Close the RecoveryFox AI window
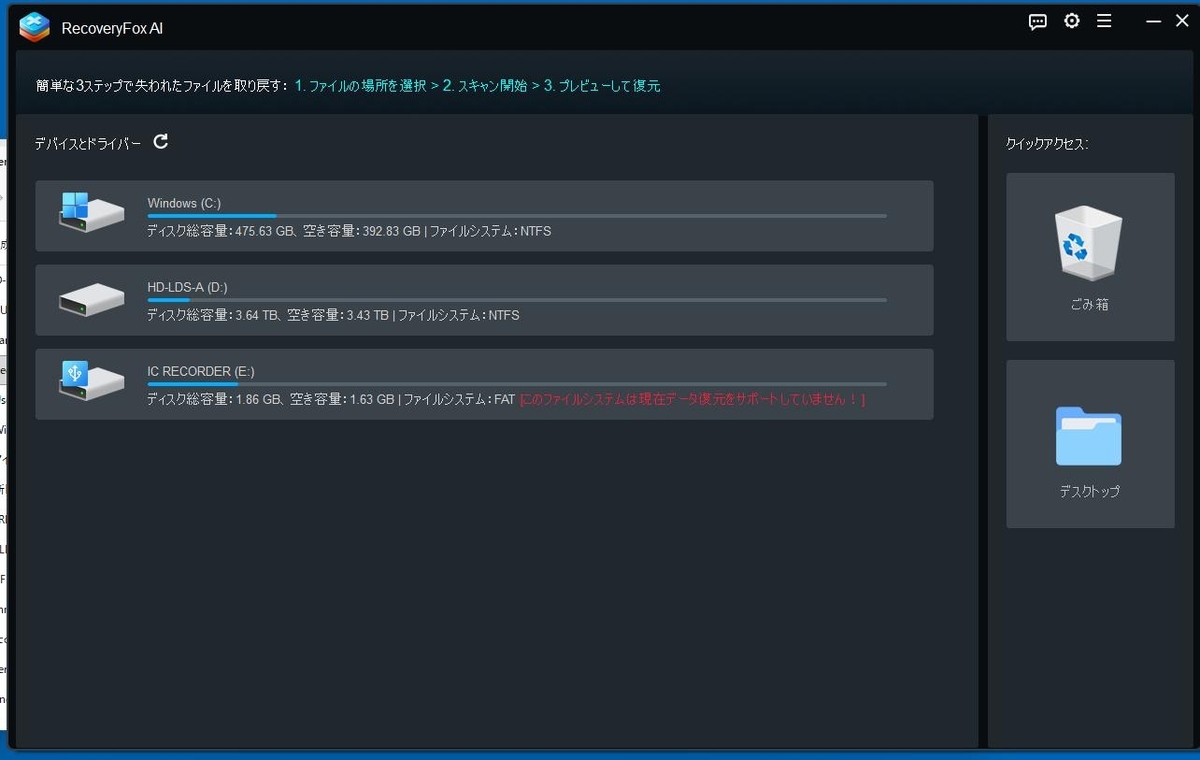This screenshot has width=1200, height=760. (1182, 21)
